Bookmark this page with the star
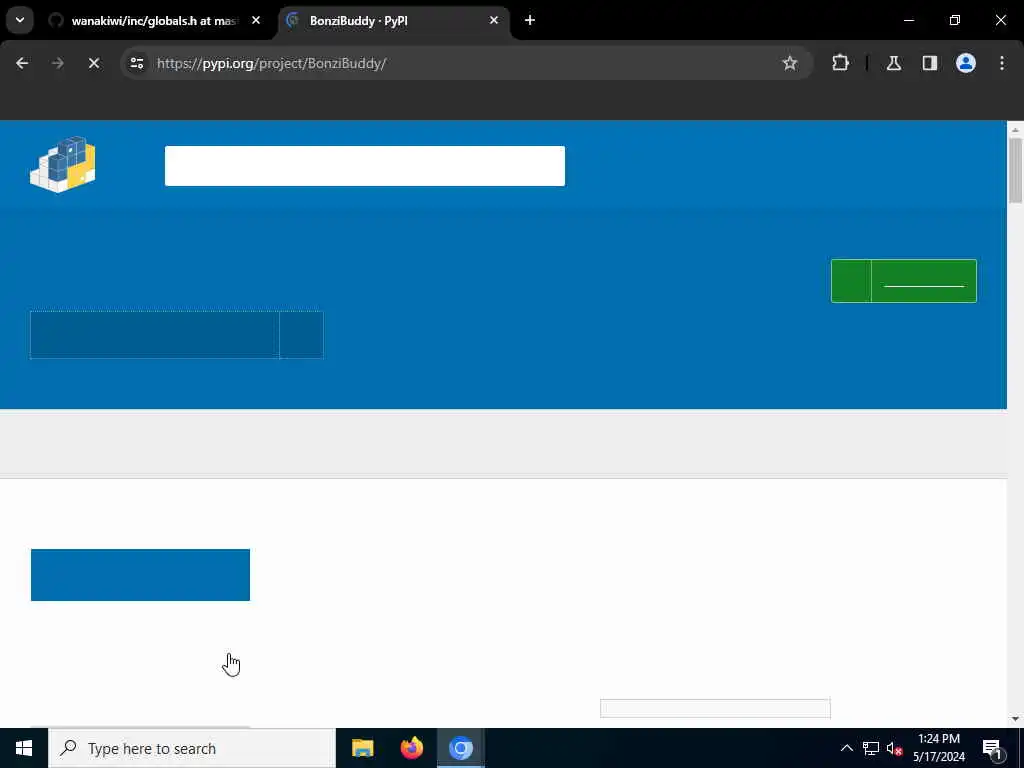The height and width of the screenshot is (768, 1024). 790,63
